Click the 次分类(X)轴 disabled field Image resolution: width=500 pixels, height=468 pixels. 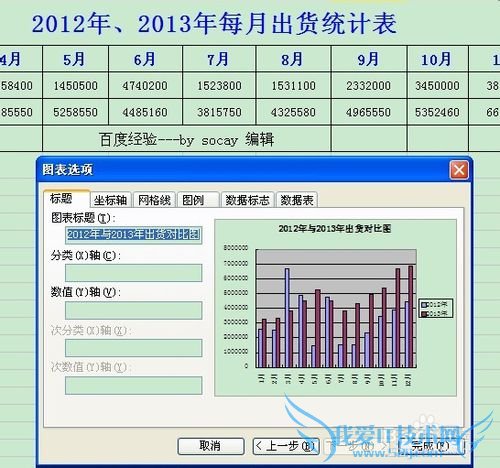coord(134,348)
